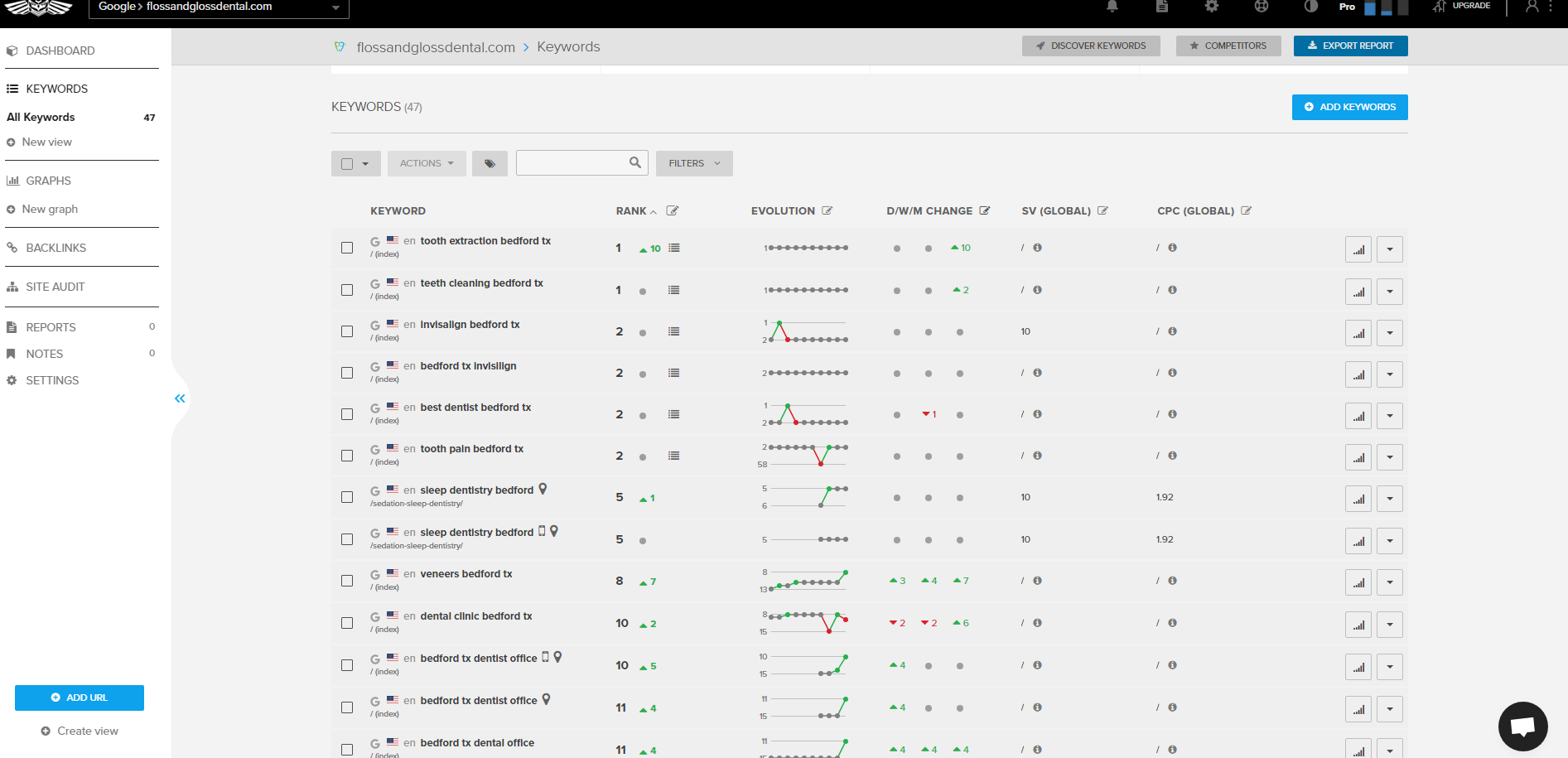
Task: Open the Google flossandglossdental.com site selector
Action: (219, 7)
